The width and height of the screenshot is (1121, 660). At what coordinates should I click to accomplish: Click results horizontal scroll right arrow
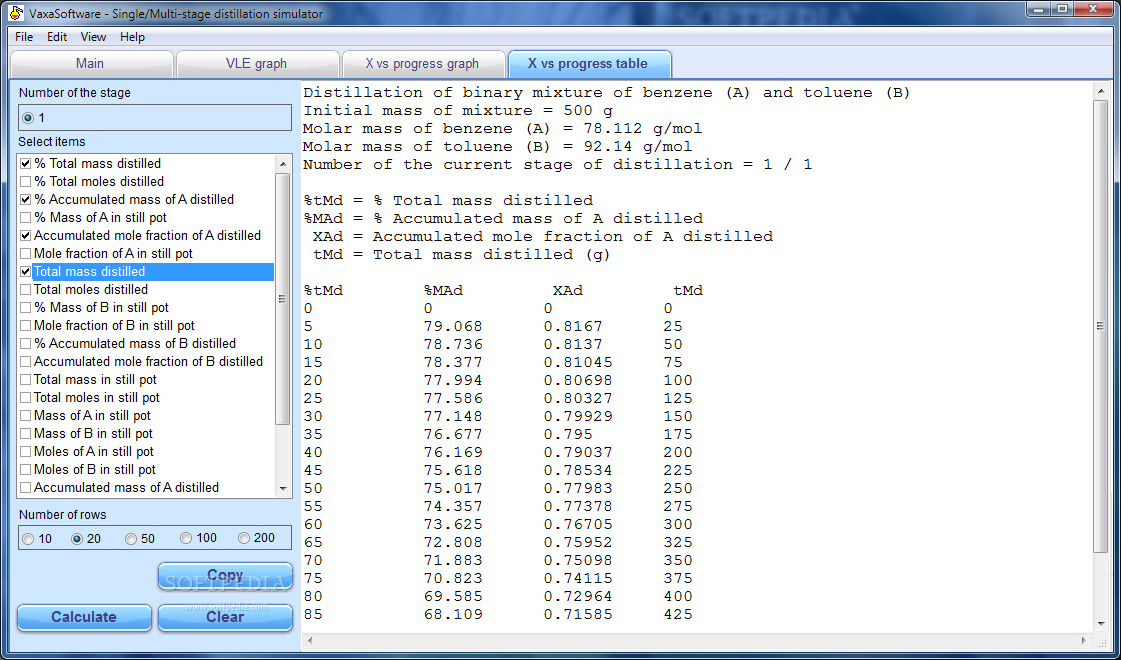point(1085,641)
